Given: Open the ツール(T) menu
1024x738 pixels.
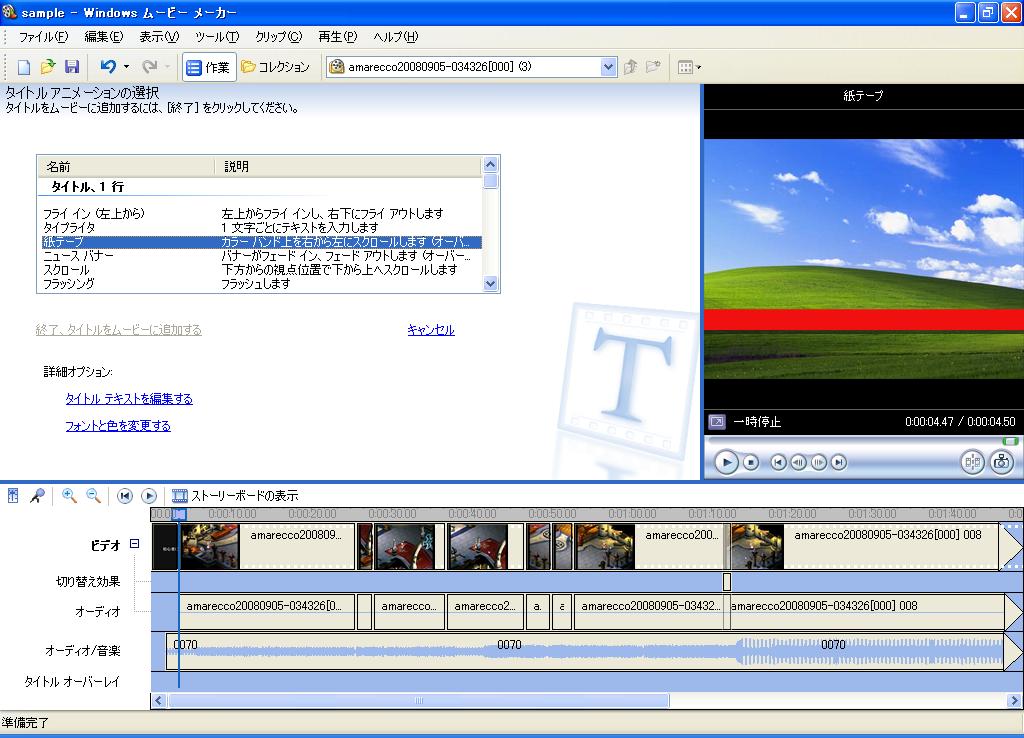Looking at the screenshot, I should pos(217,37).
